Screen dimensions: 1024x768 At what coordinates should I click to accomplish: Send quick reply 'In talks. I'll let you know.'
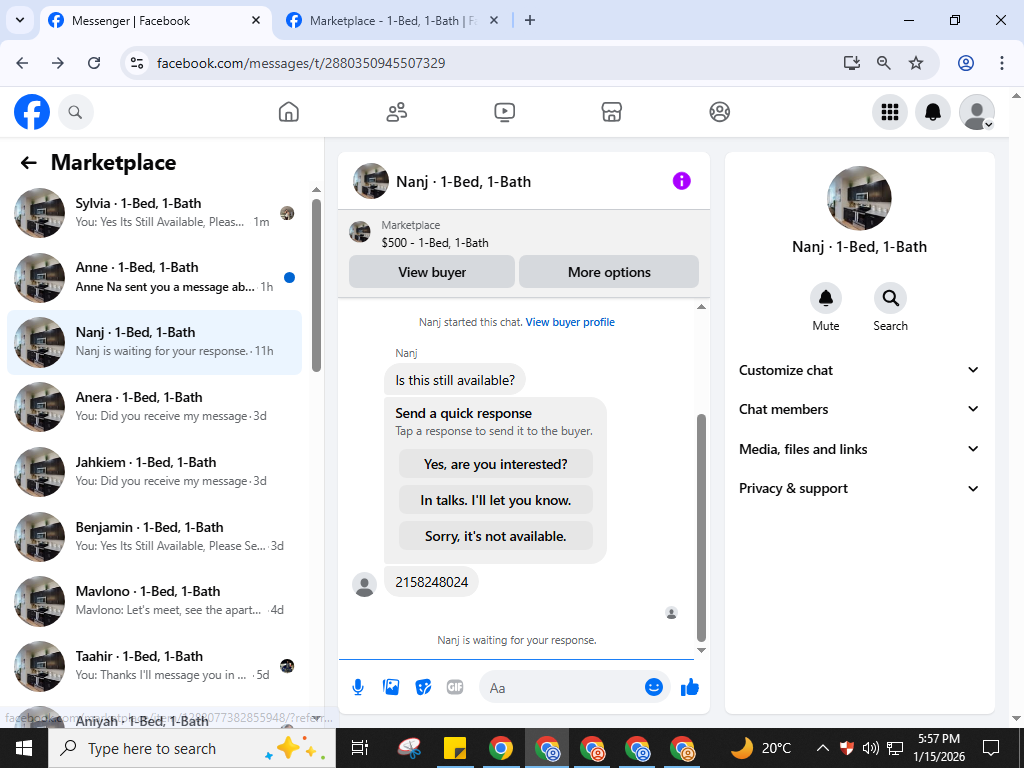pyautogui.click(x=496, y=500)
